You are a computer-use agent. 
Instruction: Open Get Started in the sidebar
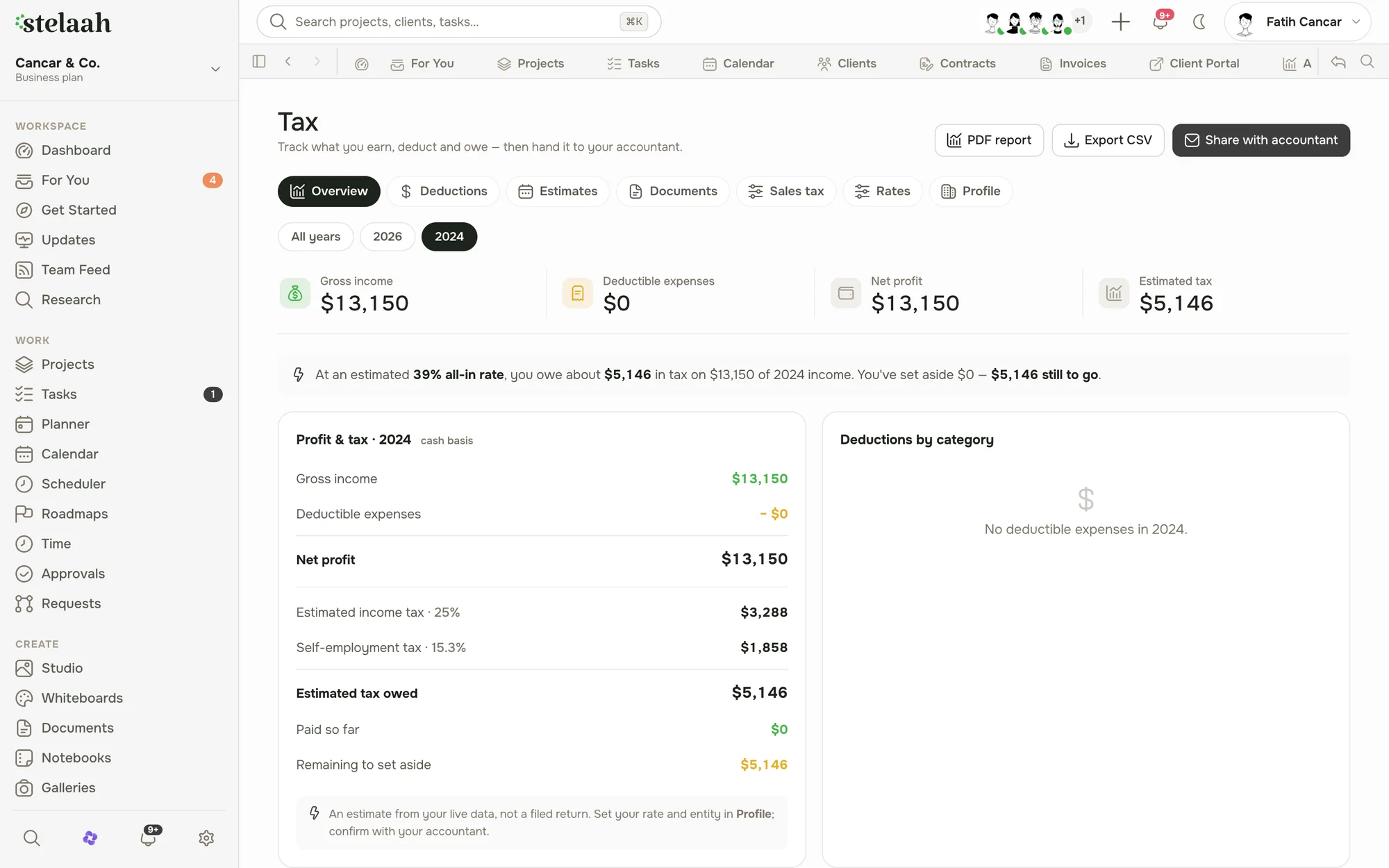tap(118, 210)
